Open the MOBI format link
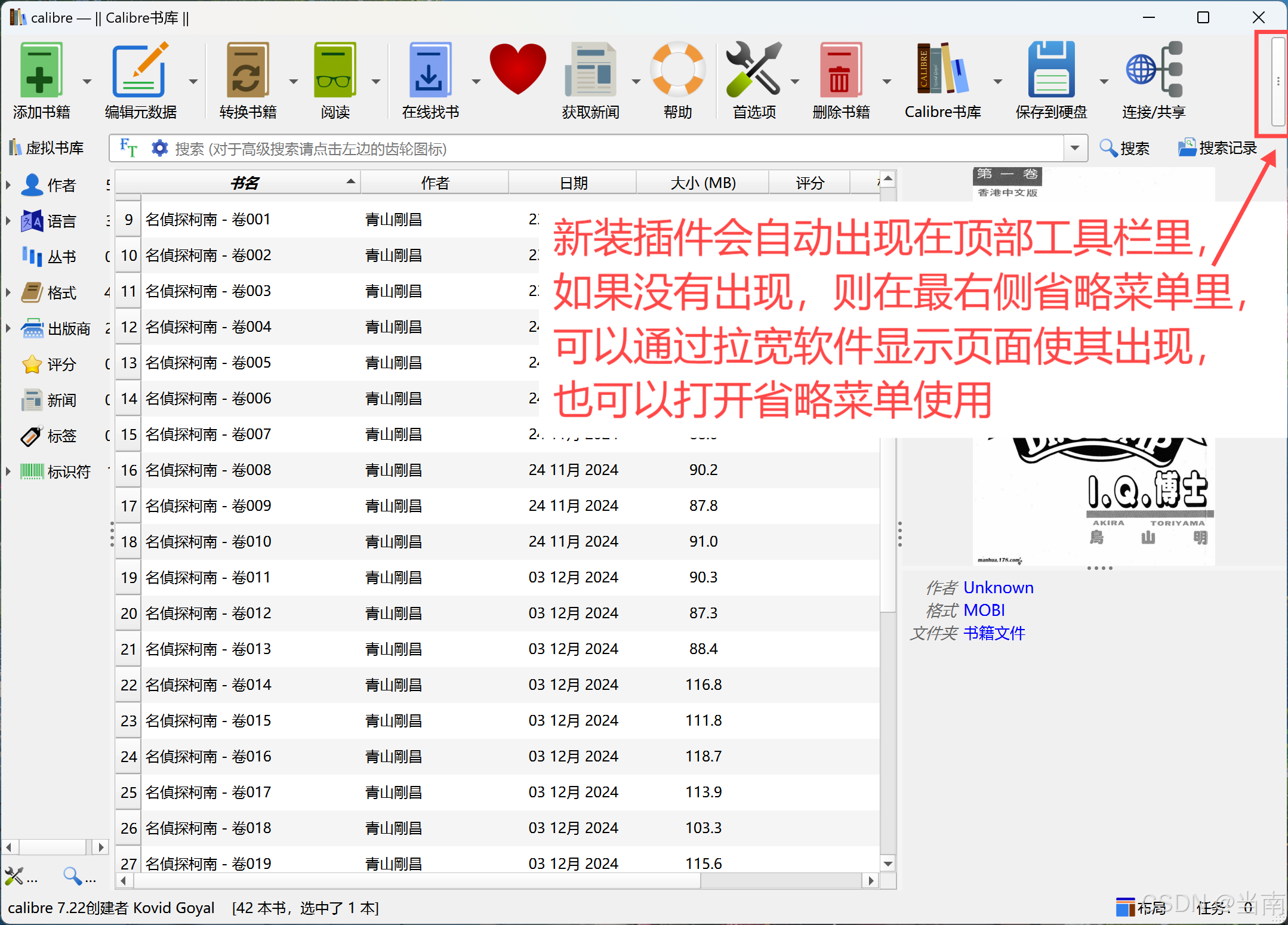The width and height of the screenshot is (1288, 925). click(x=984, y=610)
